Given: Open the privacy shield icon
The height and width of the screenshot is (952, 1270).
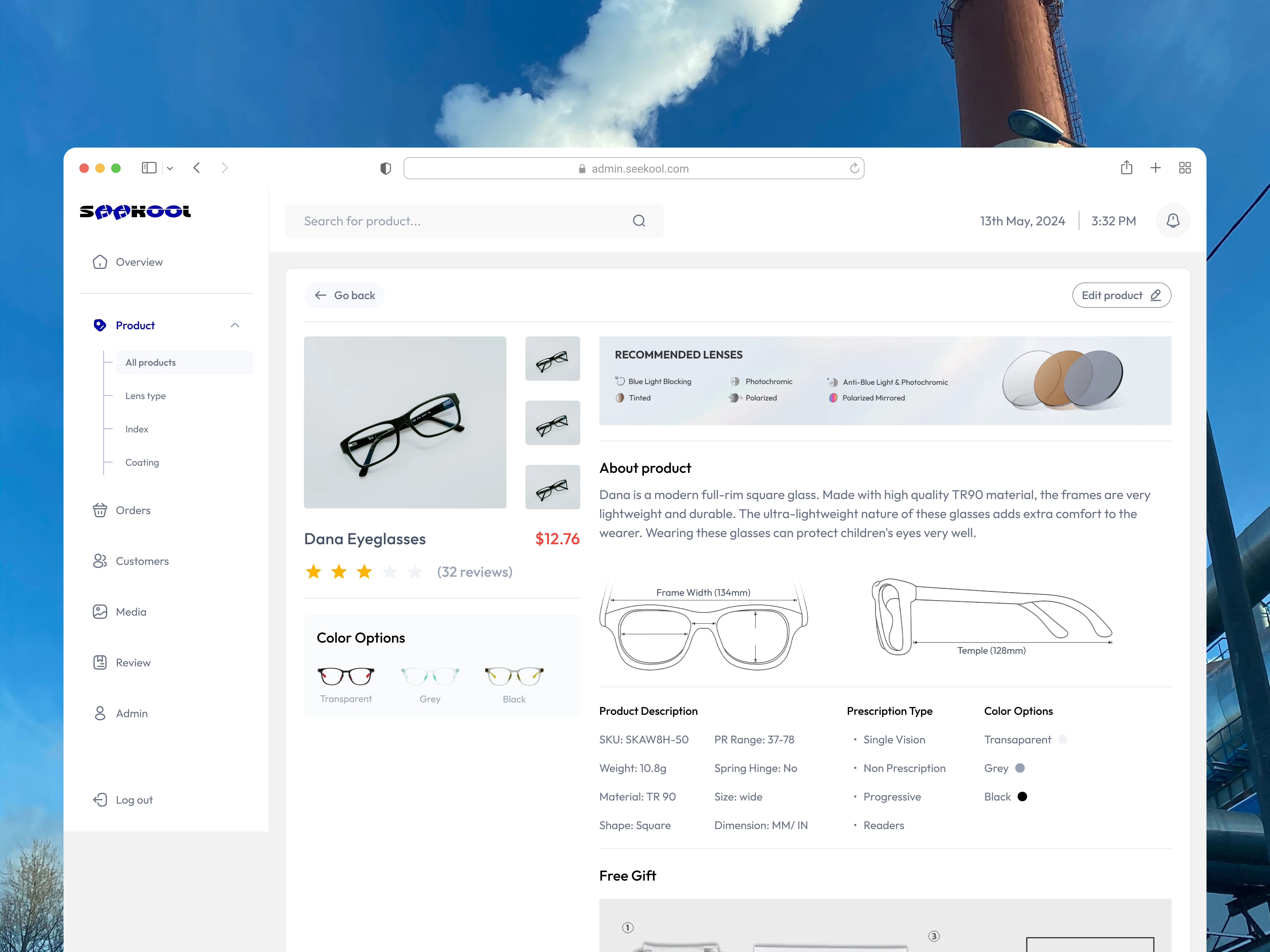Looking at the screenshot, I should coord(386,168).
